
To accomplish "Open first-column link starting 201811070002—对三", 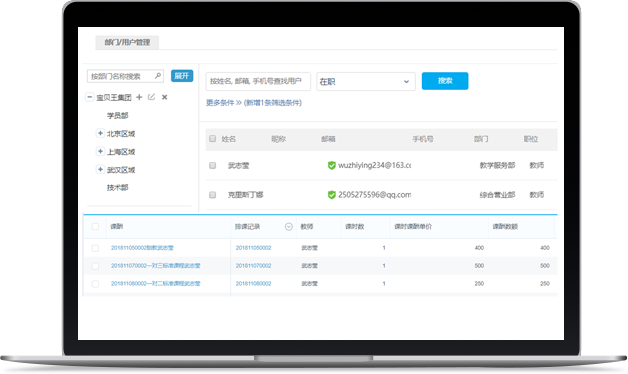I will [155, 265].
